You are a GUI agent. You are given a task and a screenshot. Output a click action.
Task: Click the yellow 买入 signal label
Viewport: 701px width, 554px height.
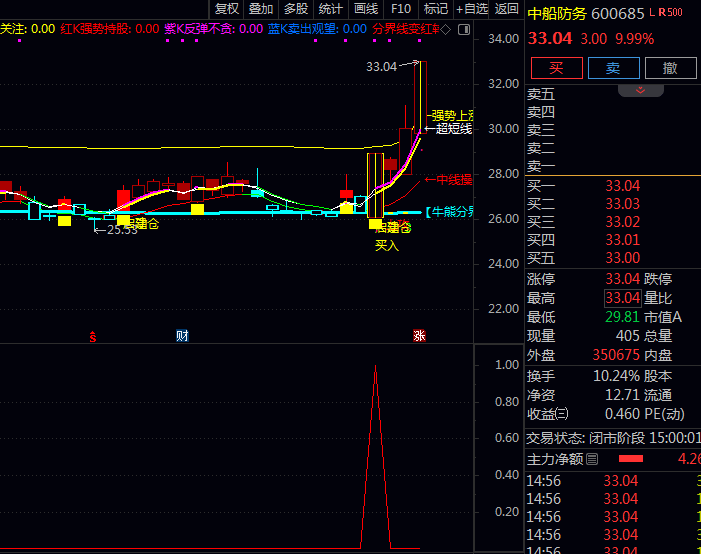[387, 245]
